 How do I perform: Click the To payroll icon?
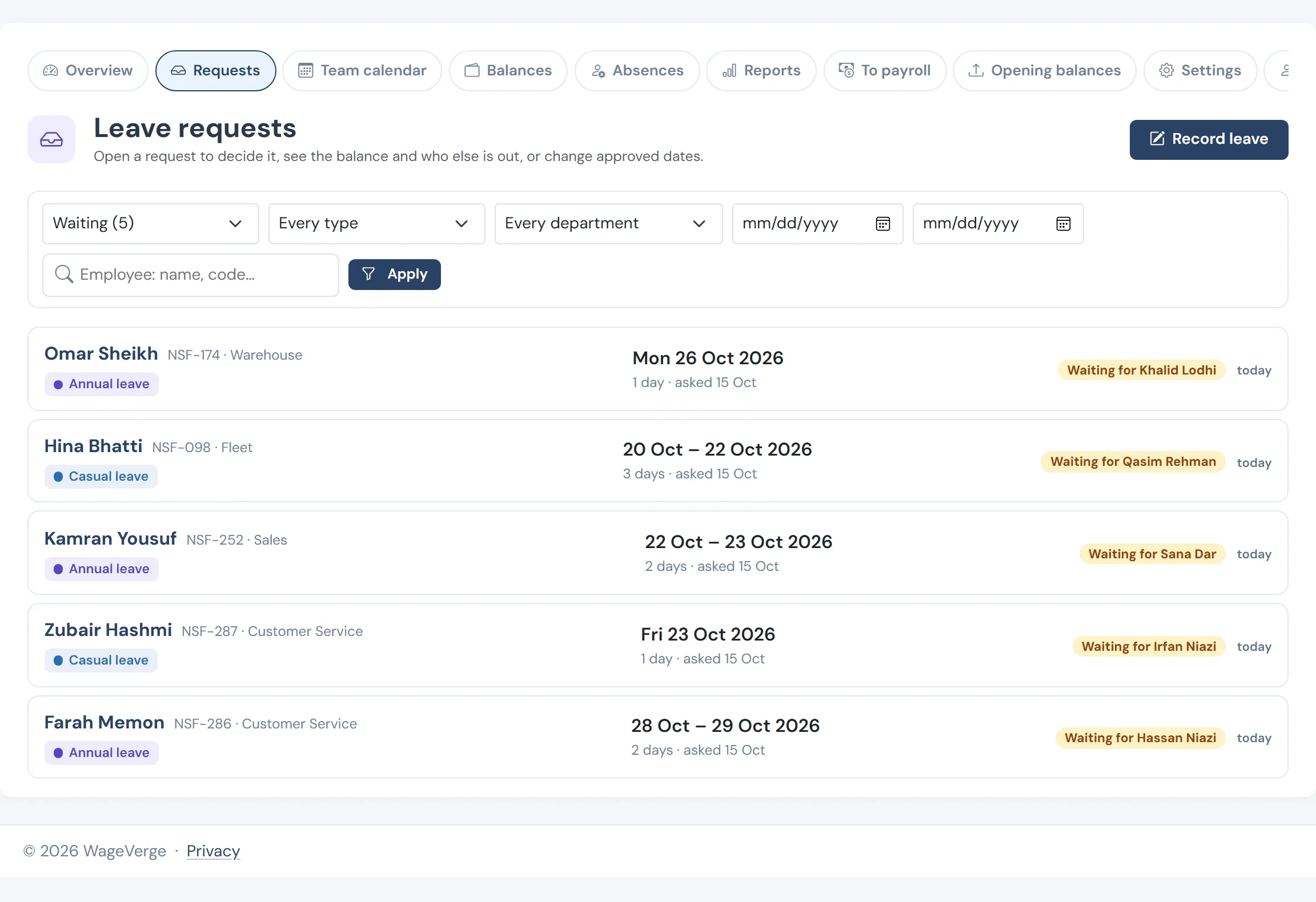click(846, 70)
